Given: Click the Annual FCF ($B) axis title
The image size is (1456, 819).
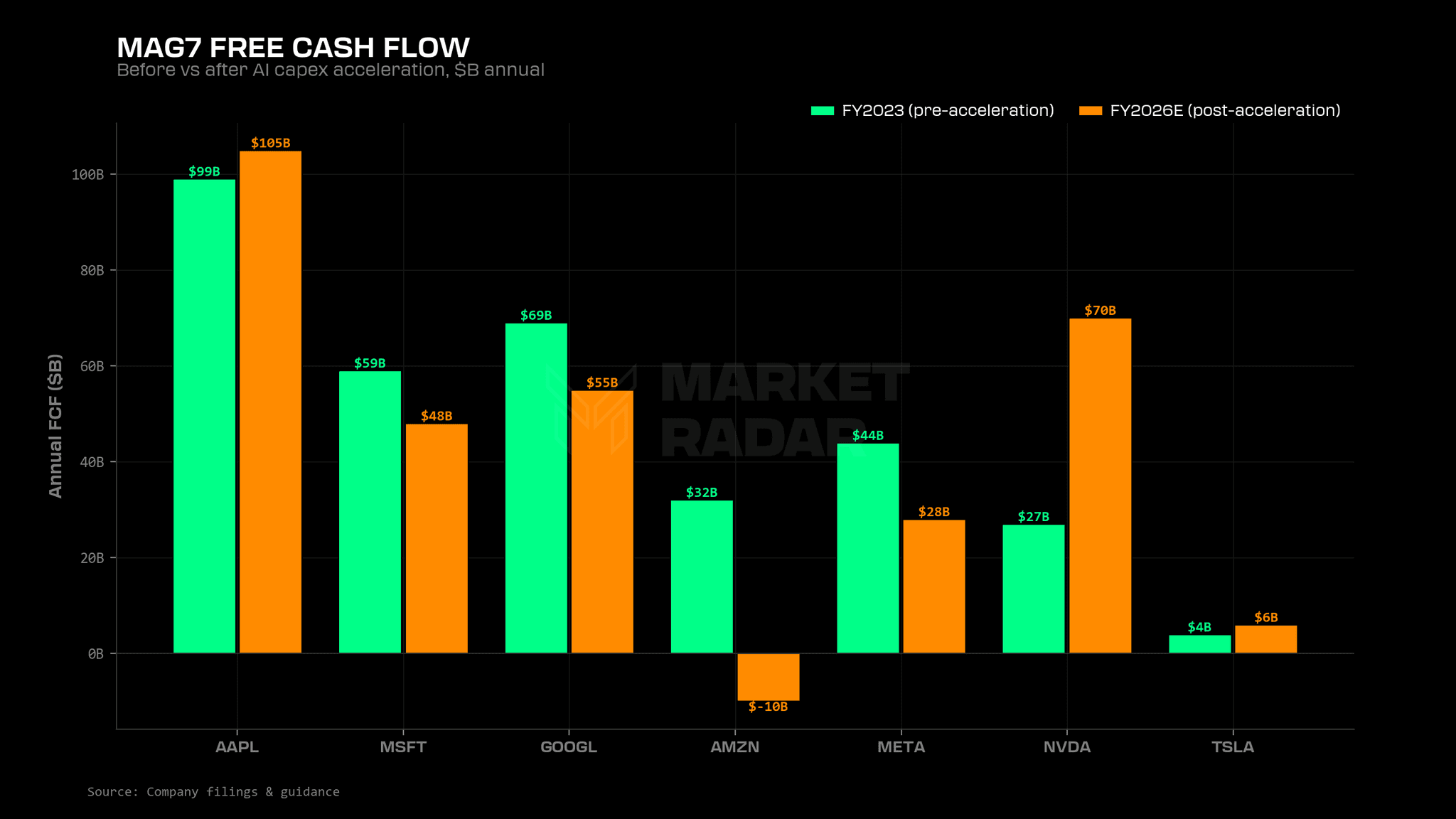Looking at the screenshot, I should point(55,426).
